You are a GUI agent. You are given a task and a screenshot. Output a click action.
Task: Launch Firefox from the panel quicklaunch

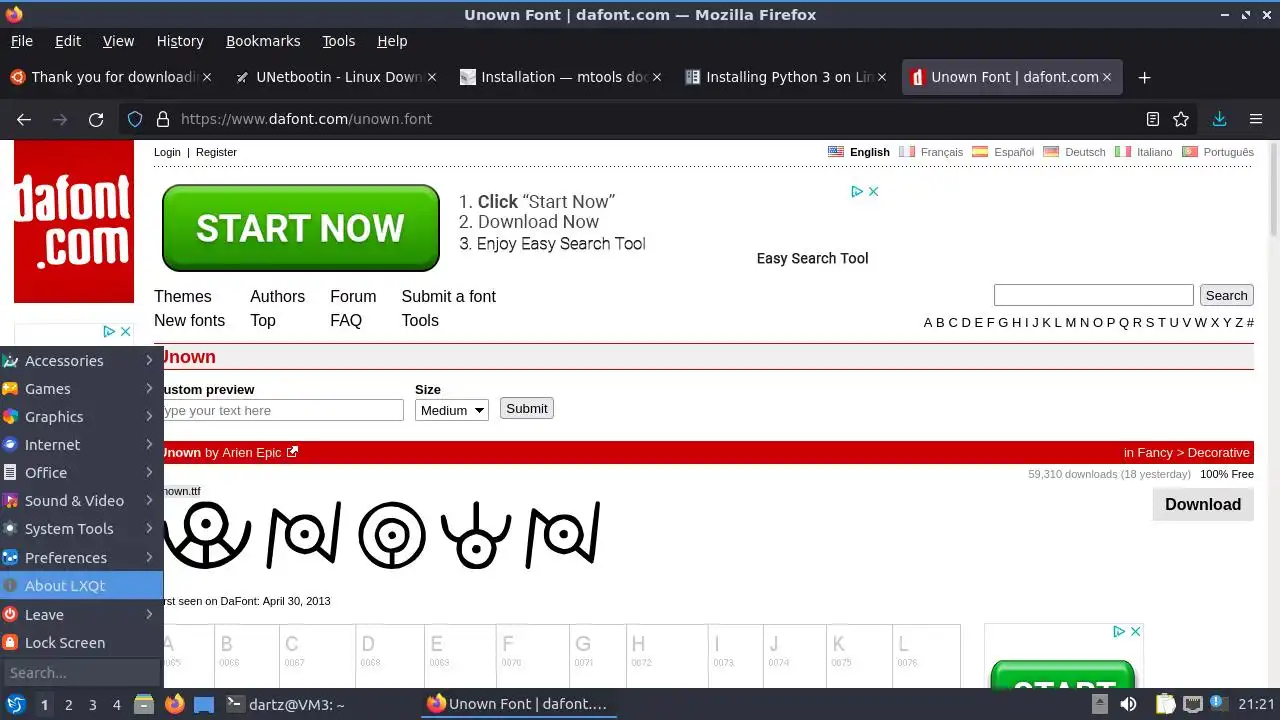174,704
